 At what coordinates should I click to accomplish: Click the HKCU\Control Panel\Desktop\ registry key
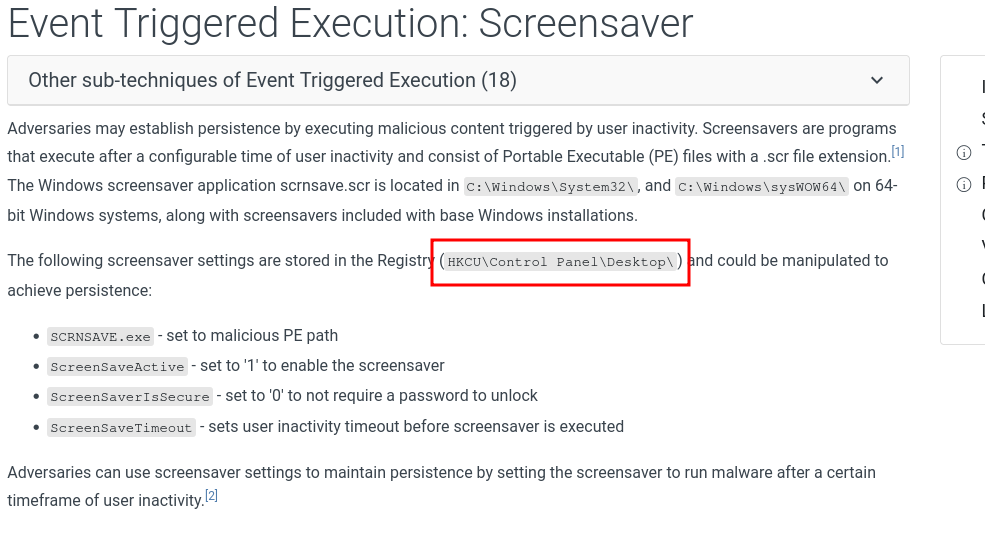pyautogui.click(x=560, y=262)
